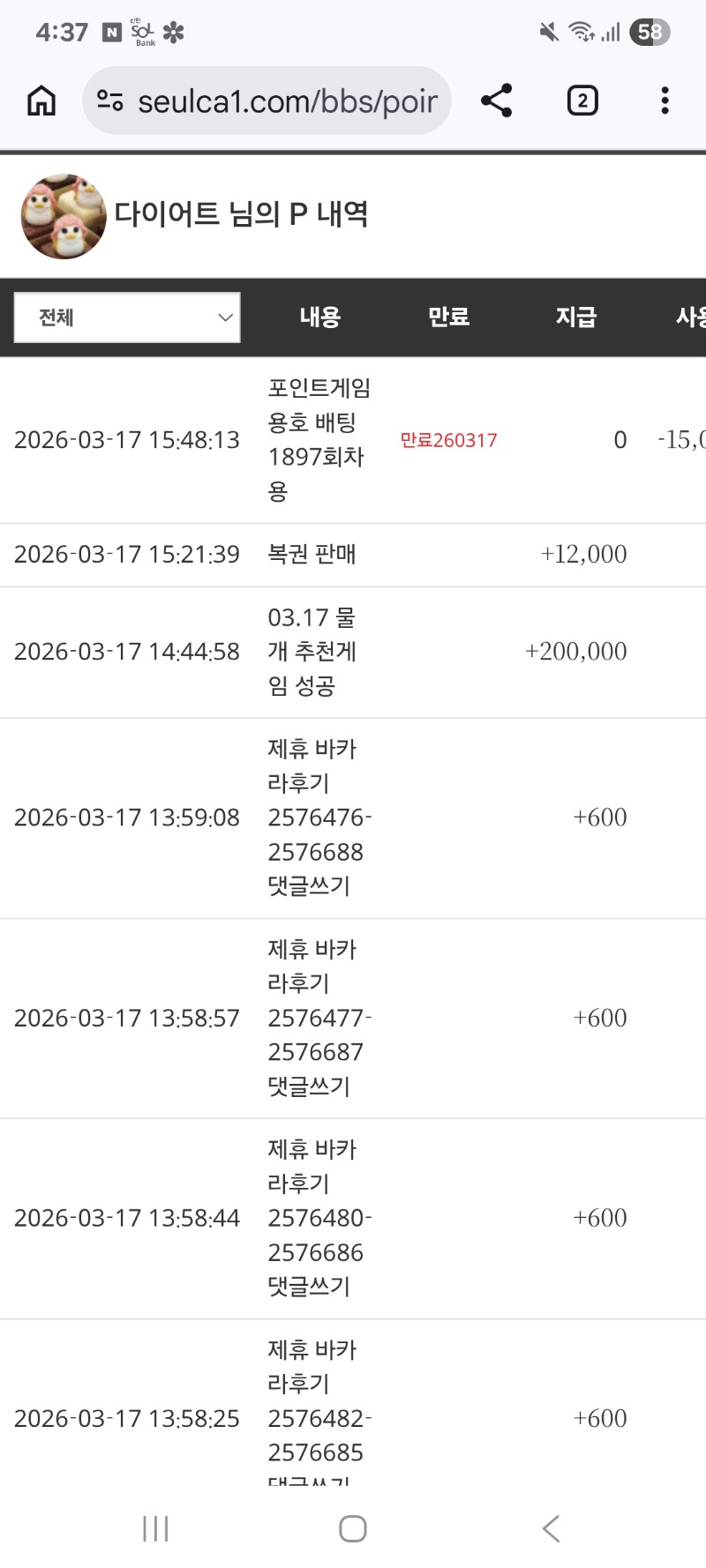Screen dimensions: 706x1568
Task: Tap the red 만료260317 label
Action: (448, 440)
